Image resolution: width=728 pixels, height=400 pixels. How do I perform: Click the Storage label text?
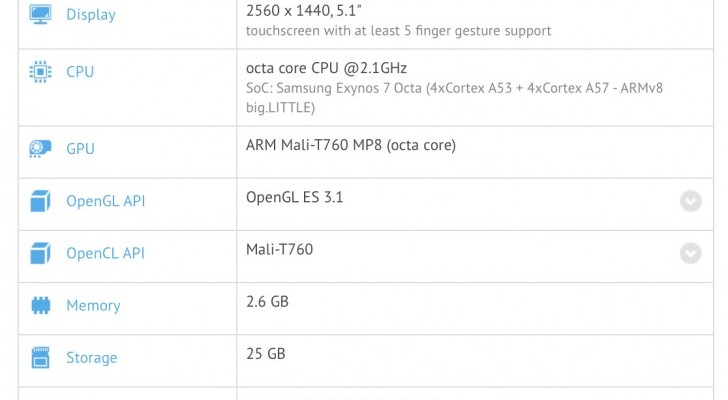pos(91,357)
